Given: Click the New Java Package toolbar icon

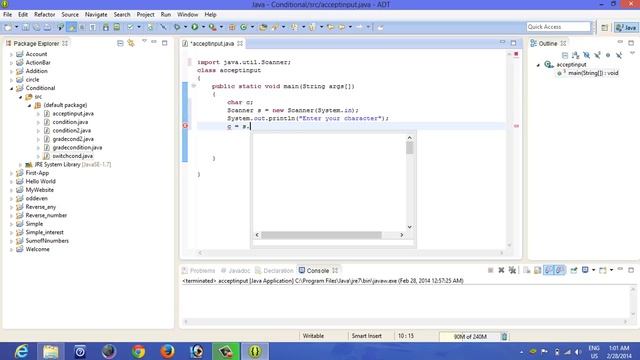Looking at the screenshot, I should click(x=232, y=27).
